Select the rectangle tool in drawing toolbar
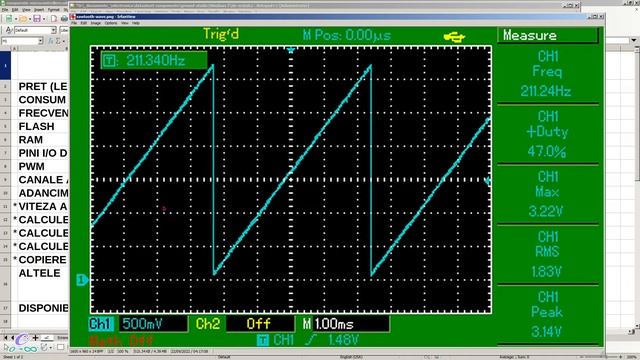This screenshot has height=360, width=640. click(x=61, y=348)
